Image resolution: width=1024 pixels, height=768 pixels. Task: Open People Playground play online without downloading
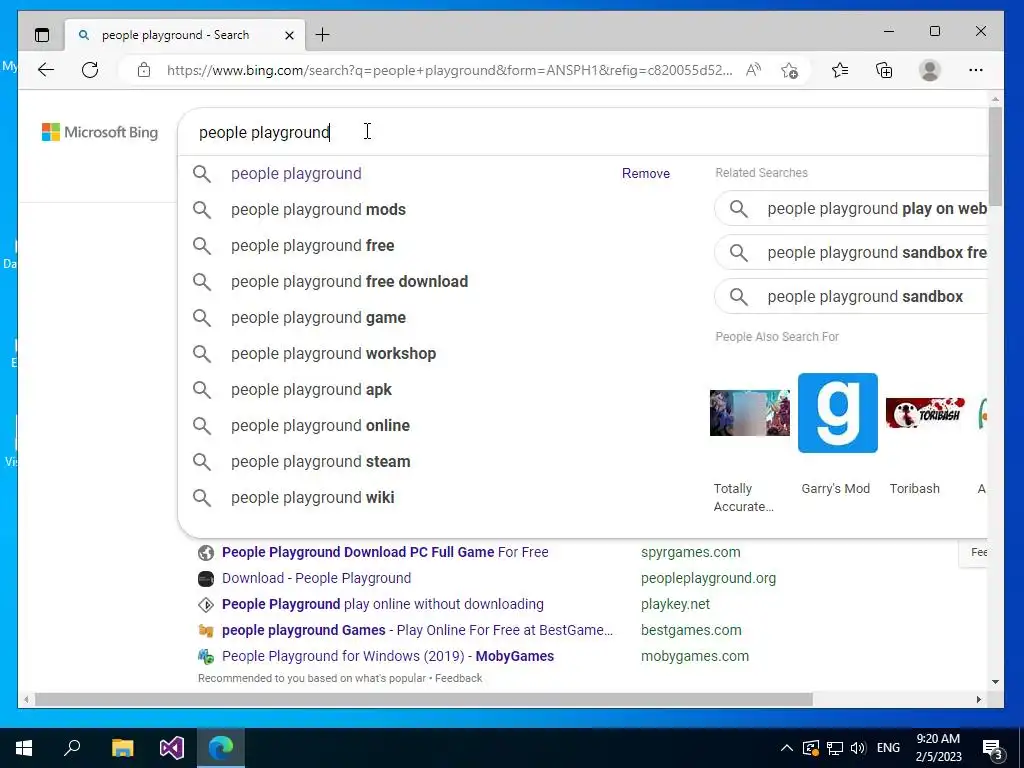[x=383, y=604]
